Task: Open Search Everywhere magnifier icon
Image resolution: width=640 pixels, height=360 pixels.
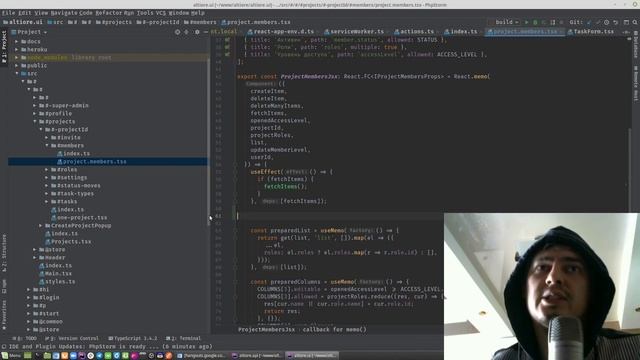Action: pos(635,22)
